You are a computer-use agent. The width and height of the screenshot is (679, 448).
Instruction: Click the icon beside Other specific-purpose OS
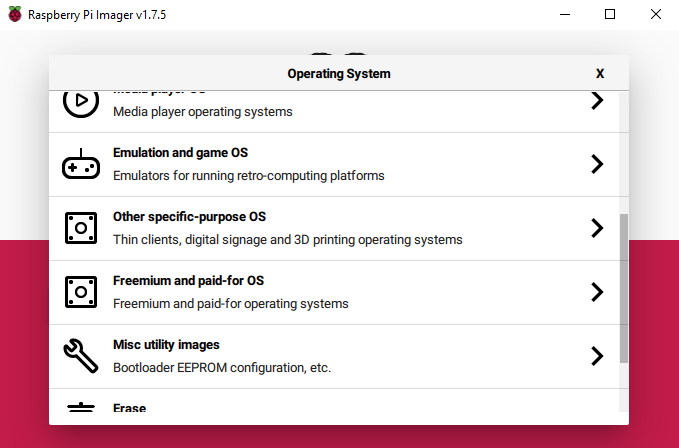point(81,228)
